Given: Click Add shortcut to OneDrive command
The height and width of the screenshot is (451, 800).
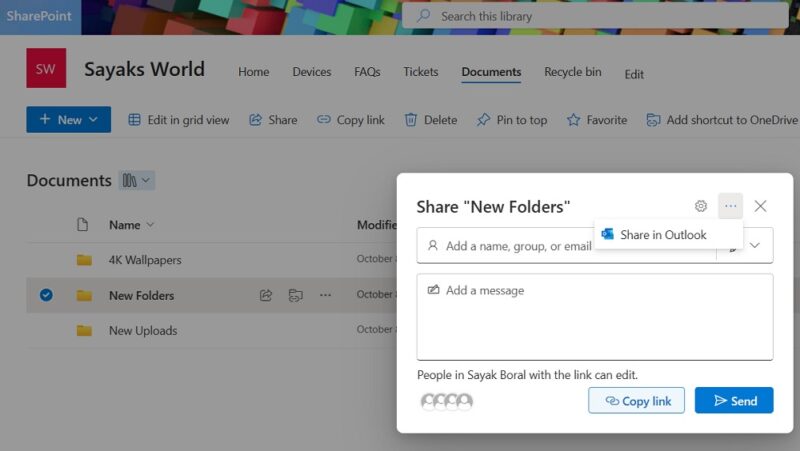Looking at the screenshot, I should (722, 120).
